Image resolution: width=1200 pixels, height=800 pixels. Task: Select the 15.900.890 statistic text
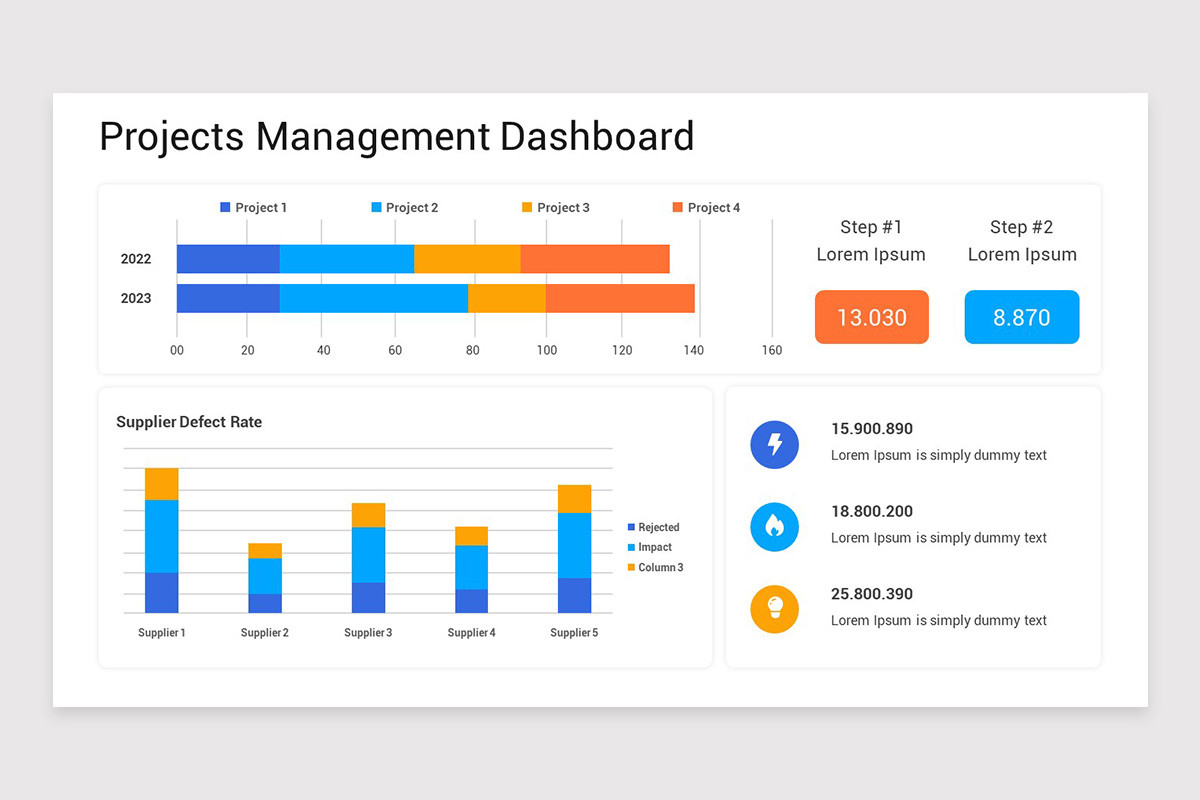coord(872,429)
